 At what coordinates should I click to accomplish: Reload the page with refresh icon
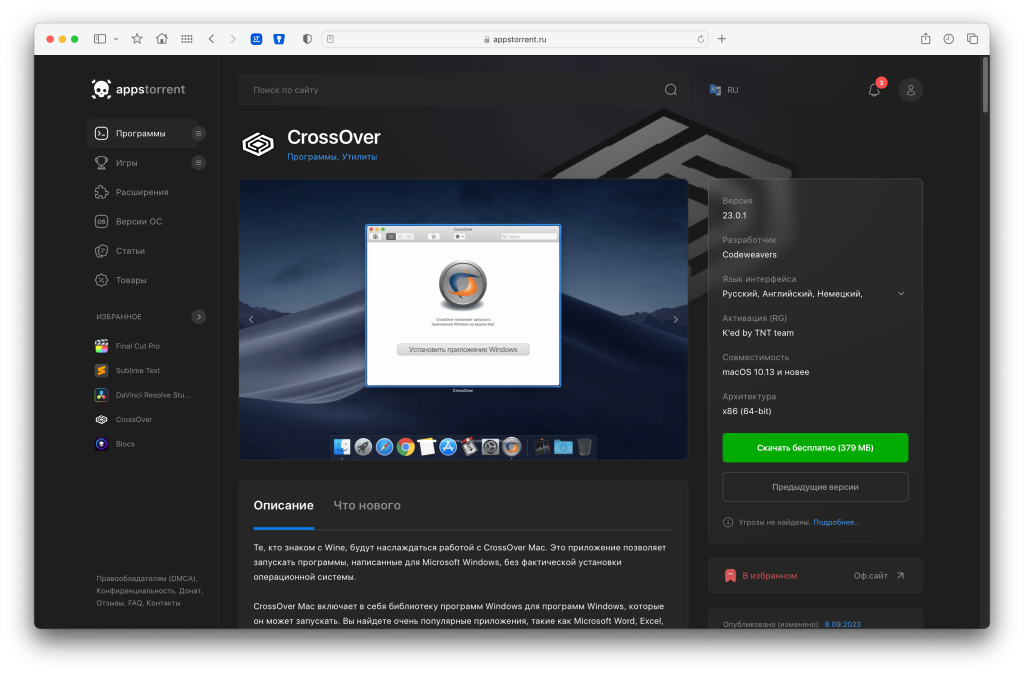click(x=701, y=39)
